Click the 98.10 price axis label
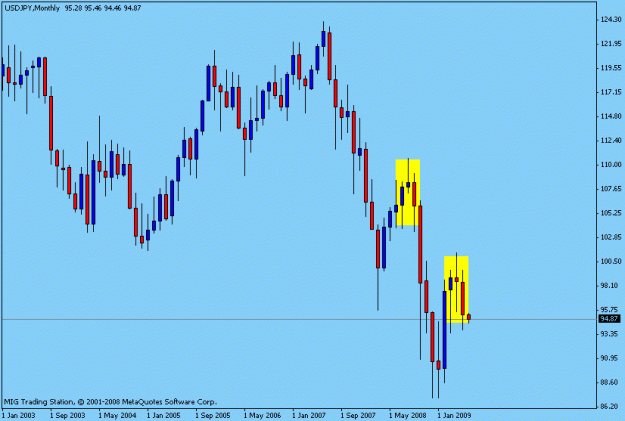 click(x=611, y=285)
